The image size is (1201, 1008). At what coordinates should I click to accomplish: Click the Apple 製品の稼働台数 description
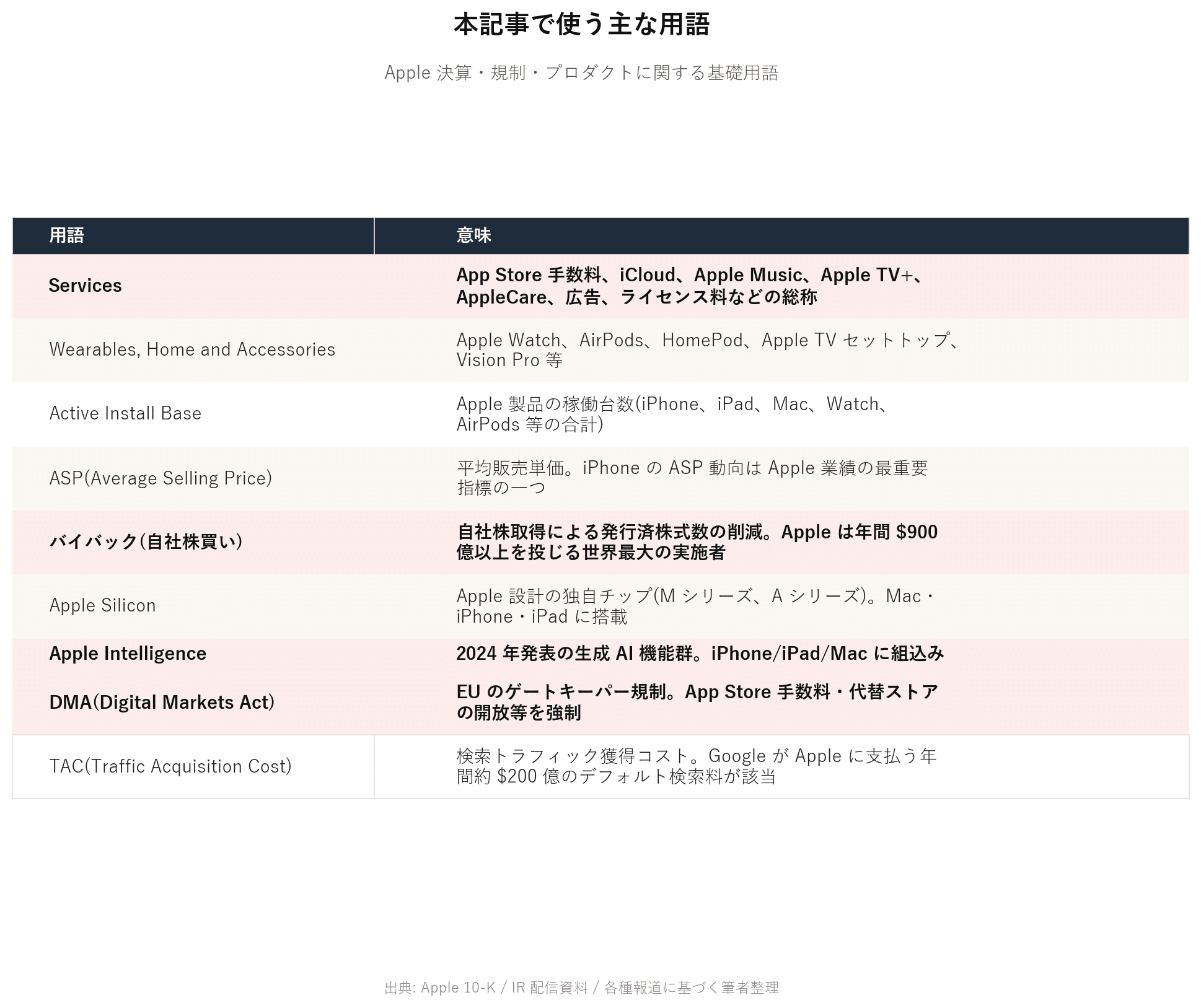click(781, 413)
